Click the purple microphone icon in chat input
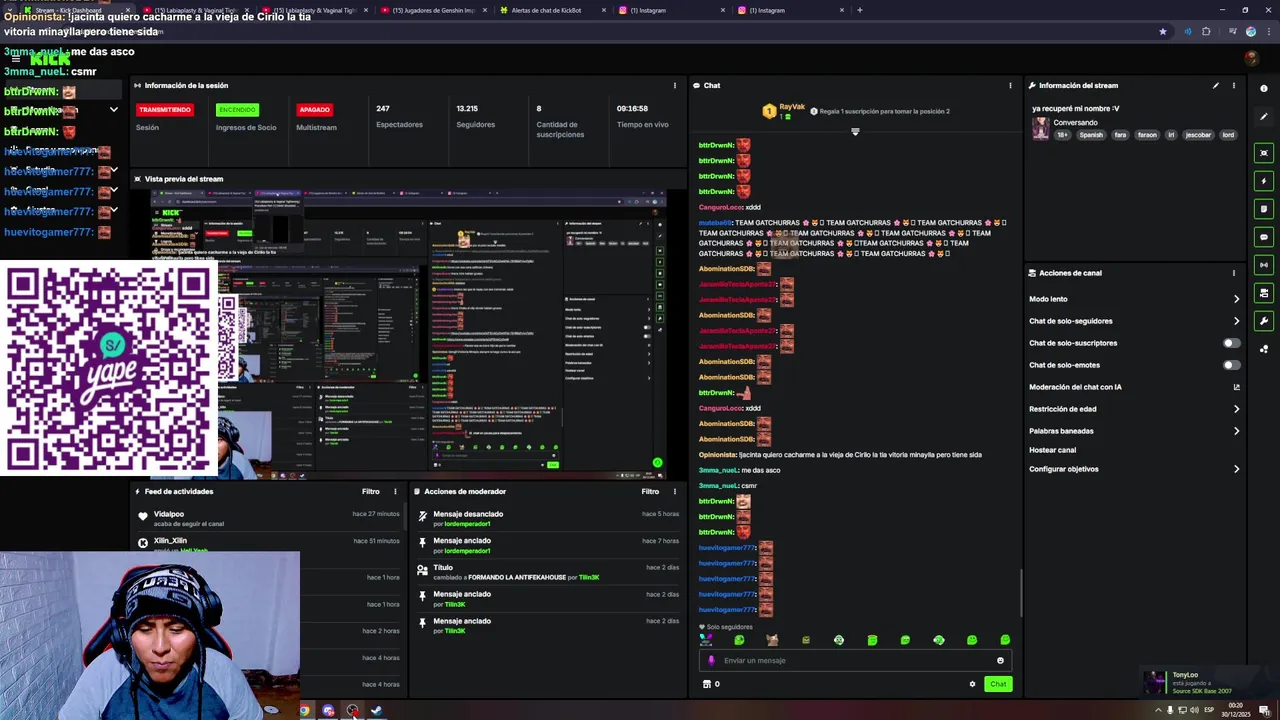 (x=712, y=660)
